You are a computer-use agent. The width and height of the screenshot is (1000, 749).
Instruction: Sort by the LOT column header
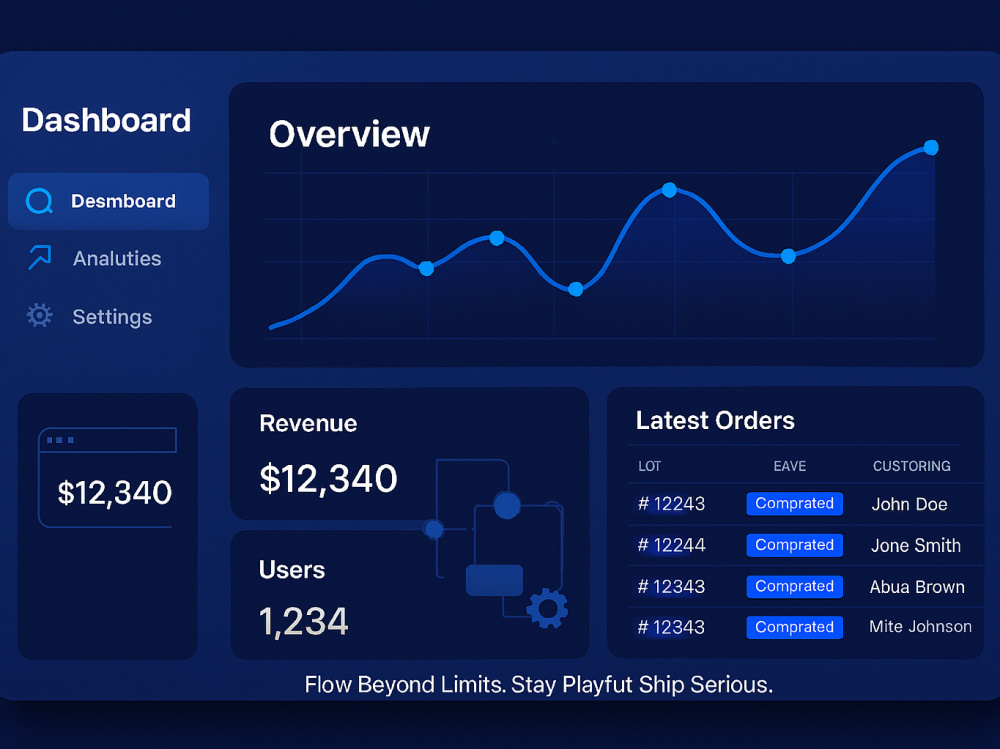coord(649,466)
